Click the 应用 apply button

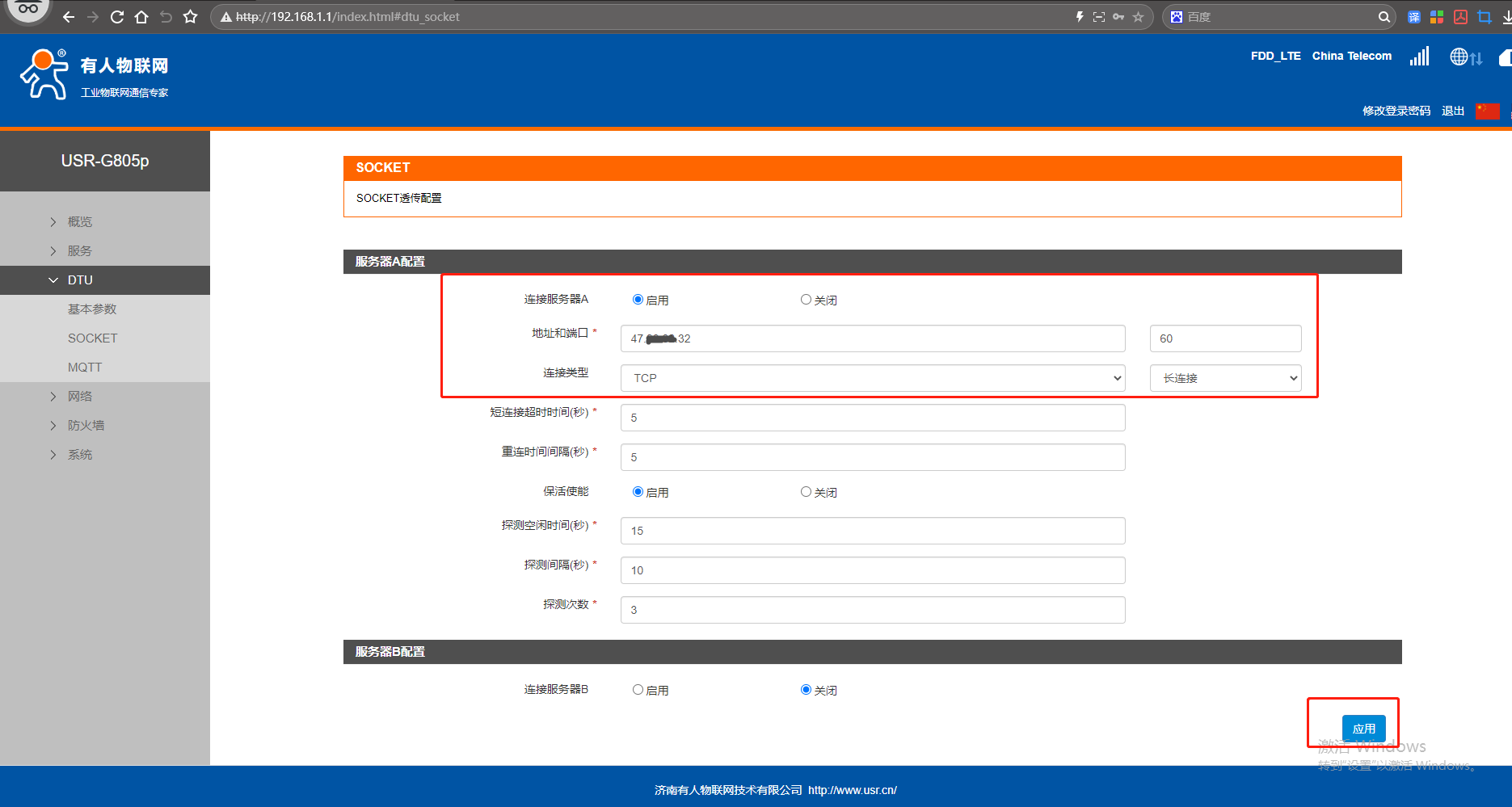1363,729
